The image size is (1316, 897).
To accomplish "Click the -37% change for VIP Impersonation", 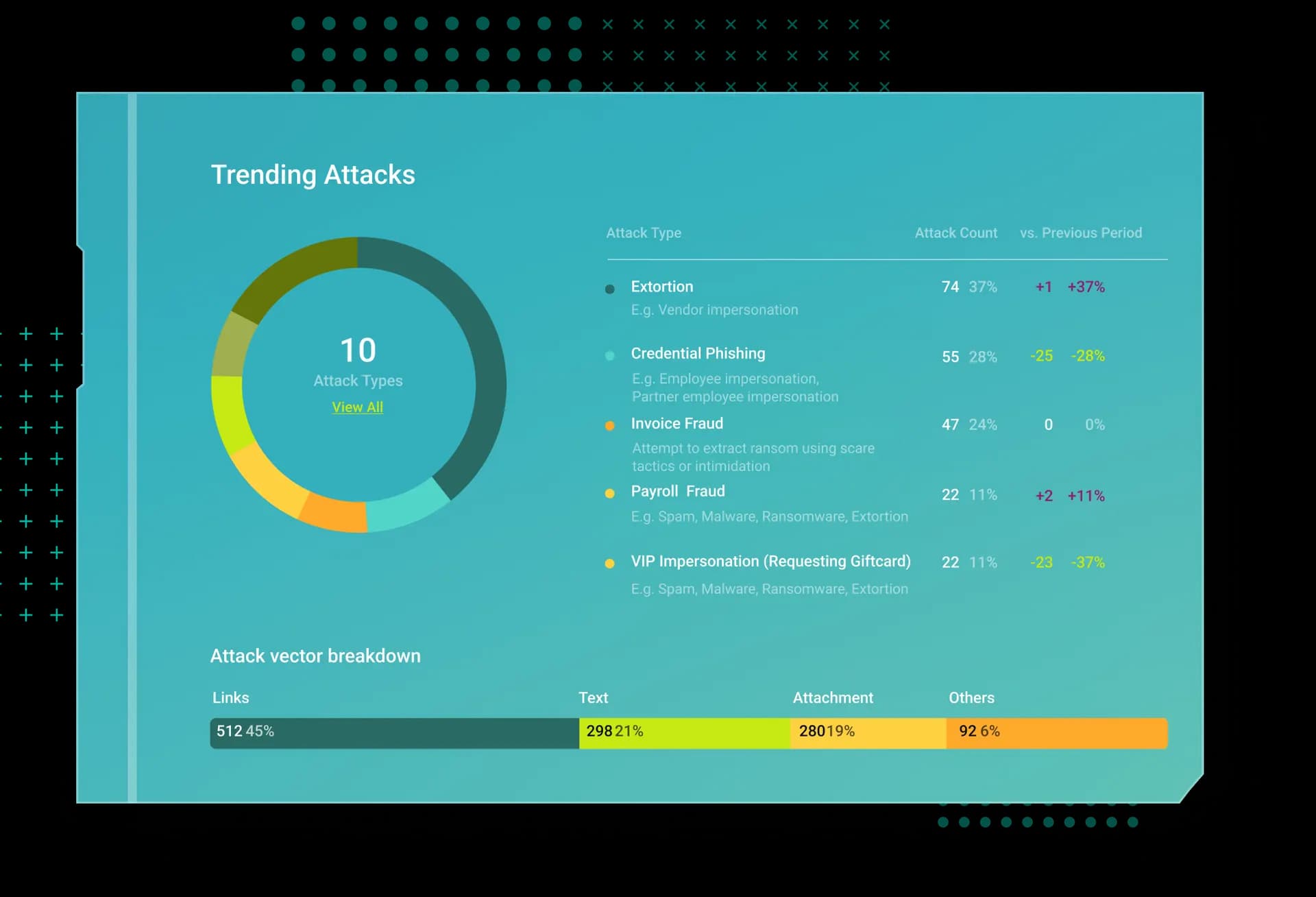I will (1088, 562).
